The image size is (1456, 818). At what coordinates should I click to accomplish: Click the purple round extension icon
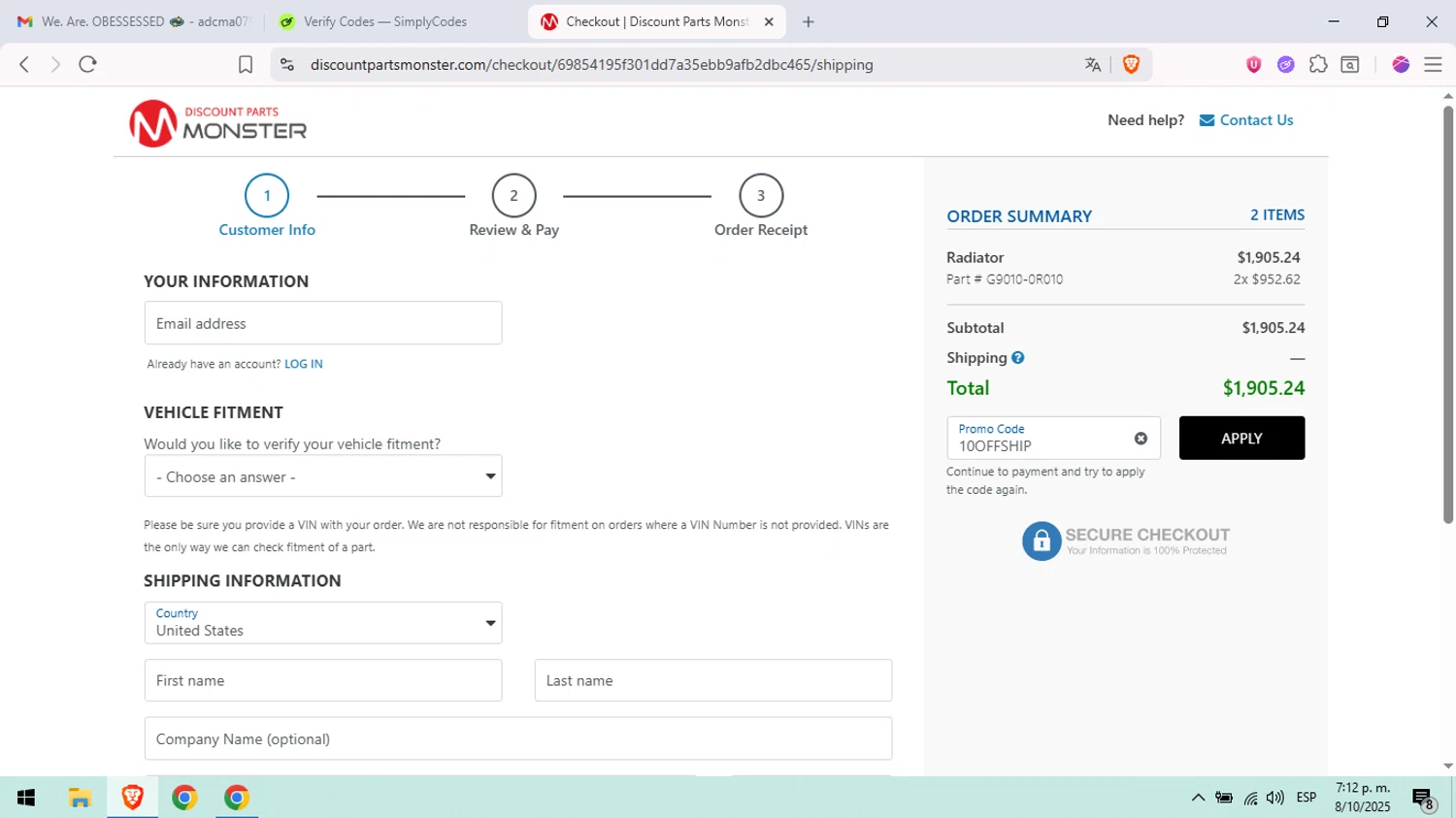[1285, 64]
